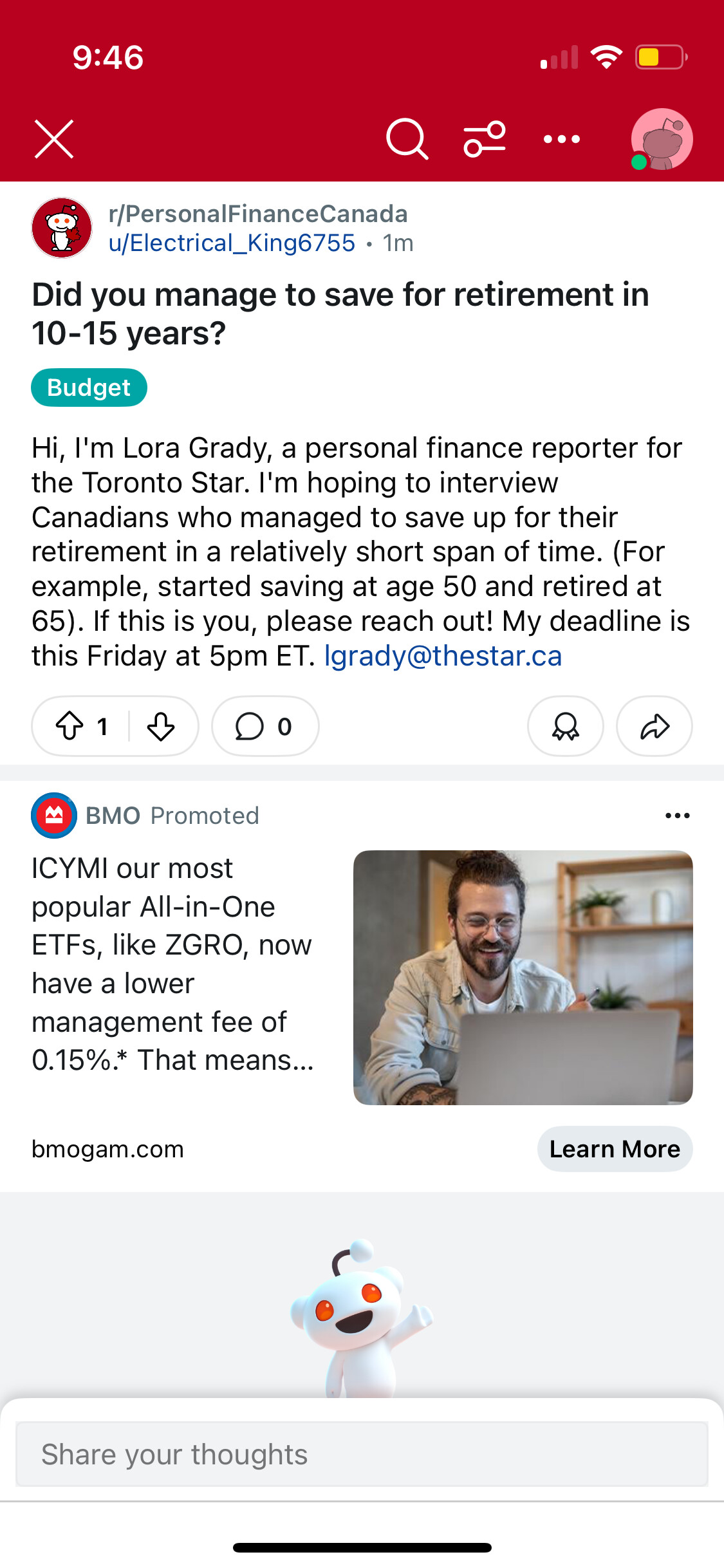Give an award to this post
This screenshot has width=724, height=1568.
(565, 726)
